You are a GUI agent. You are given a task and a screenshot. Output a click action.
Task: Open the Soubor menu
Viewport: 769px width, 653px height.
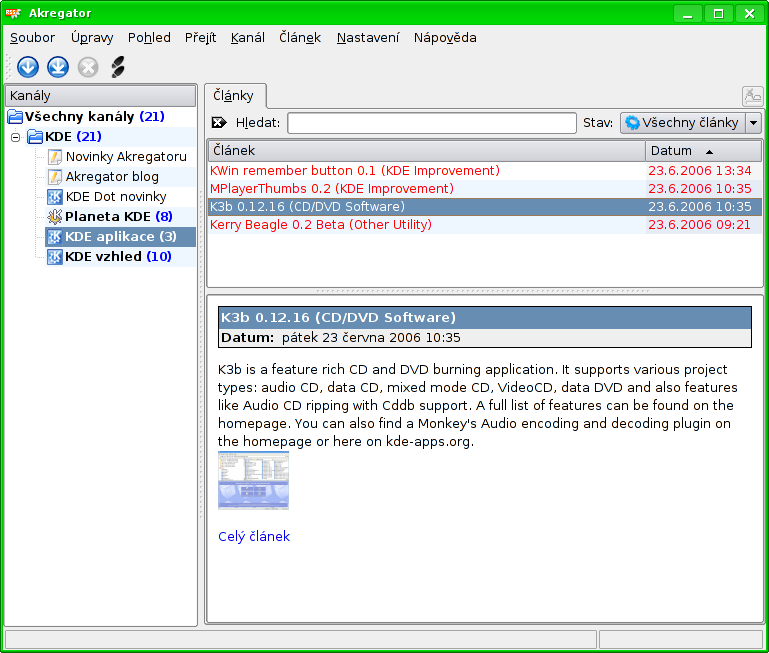[x=32, y=38]
